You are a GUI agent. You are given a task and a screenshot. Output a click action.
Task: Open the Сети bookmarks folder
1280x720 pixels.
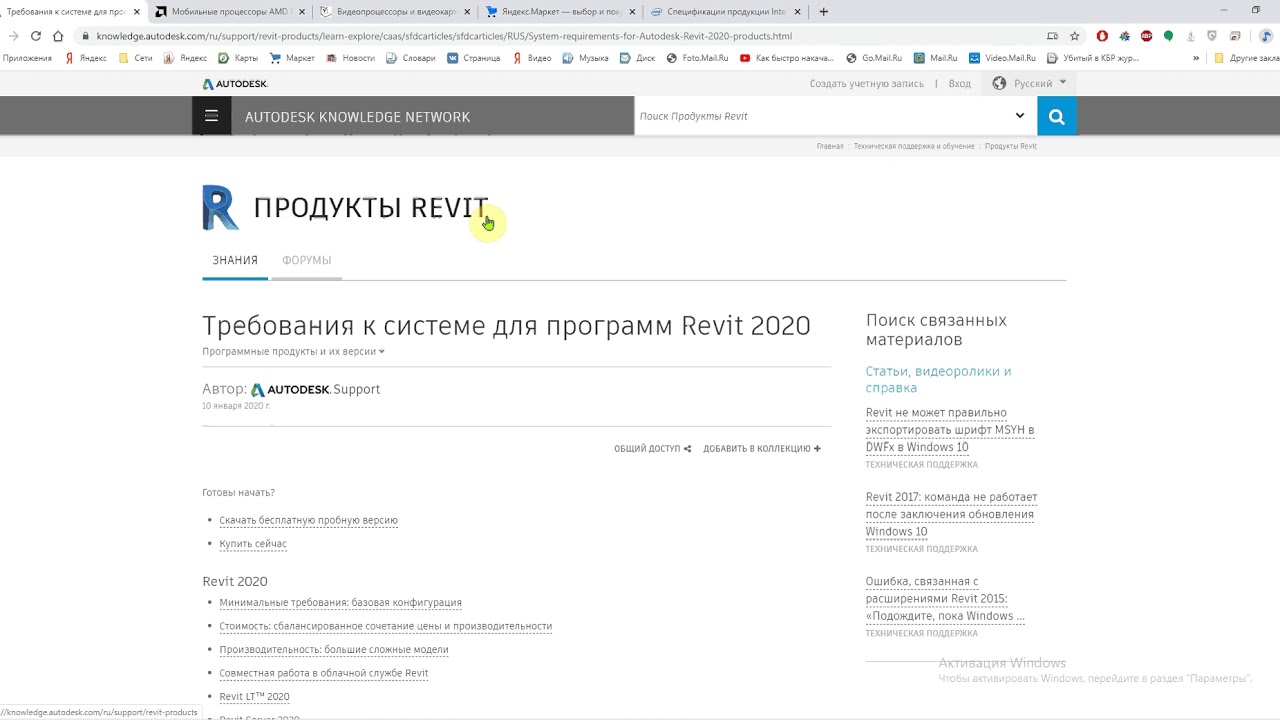(x=136, y=58)
